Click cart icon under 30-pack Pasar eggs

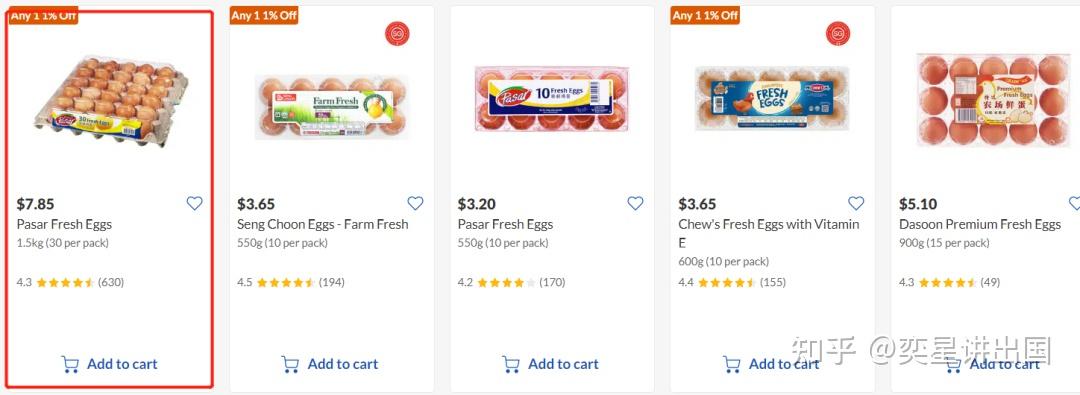(70, 364)
